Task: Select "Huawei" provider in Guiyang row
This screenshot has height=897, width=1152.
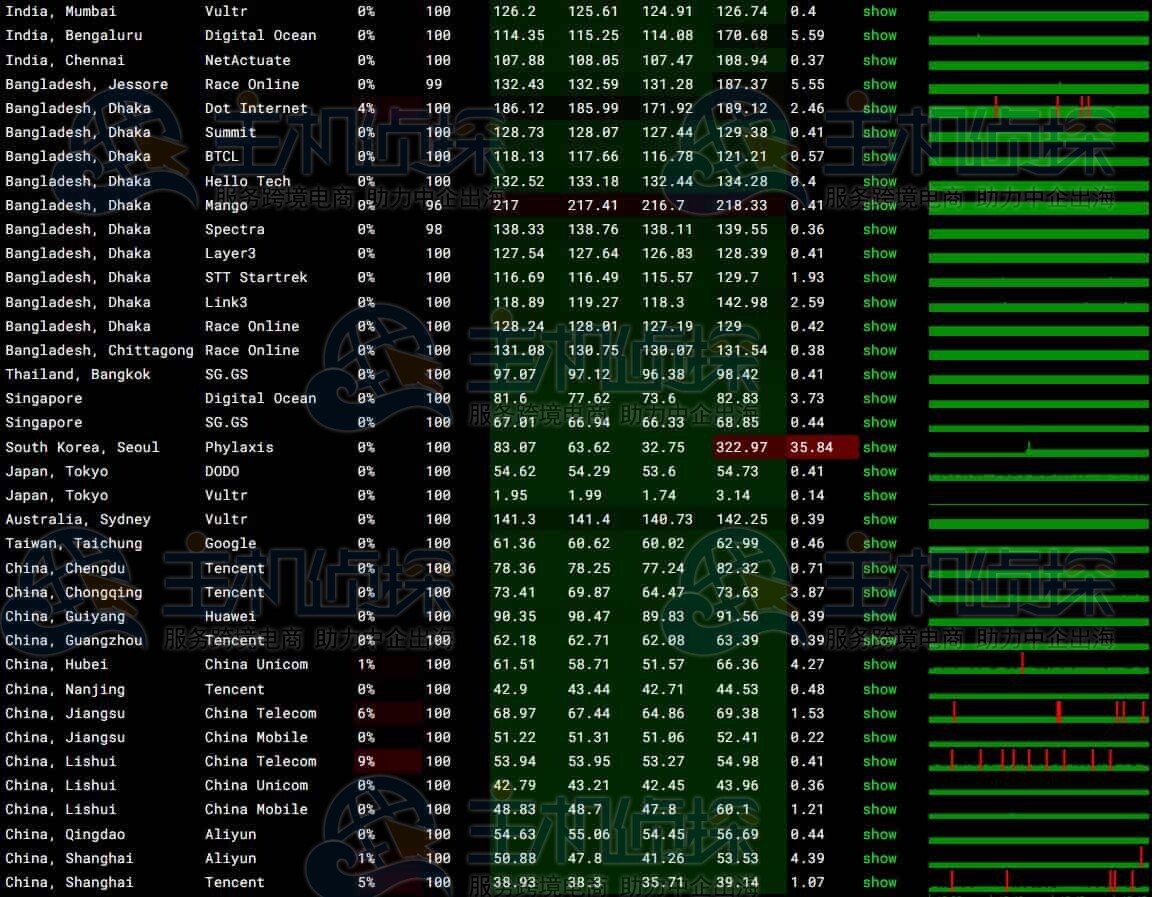Action: click(230, 616)
